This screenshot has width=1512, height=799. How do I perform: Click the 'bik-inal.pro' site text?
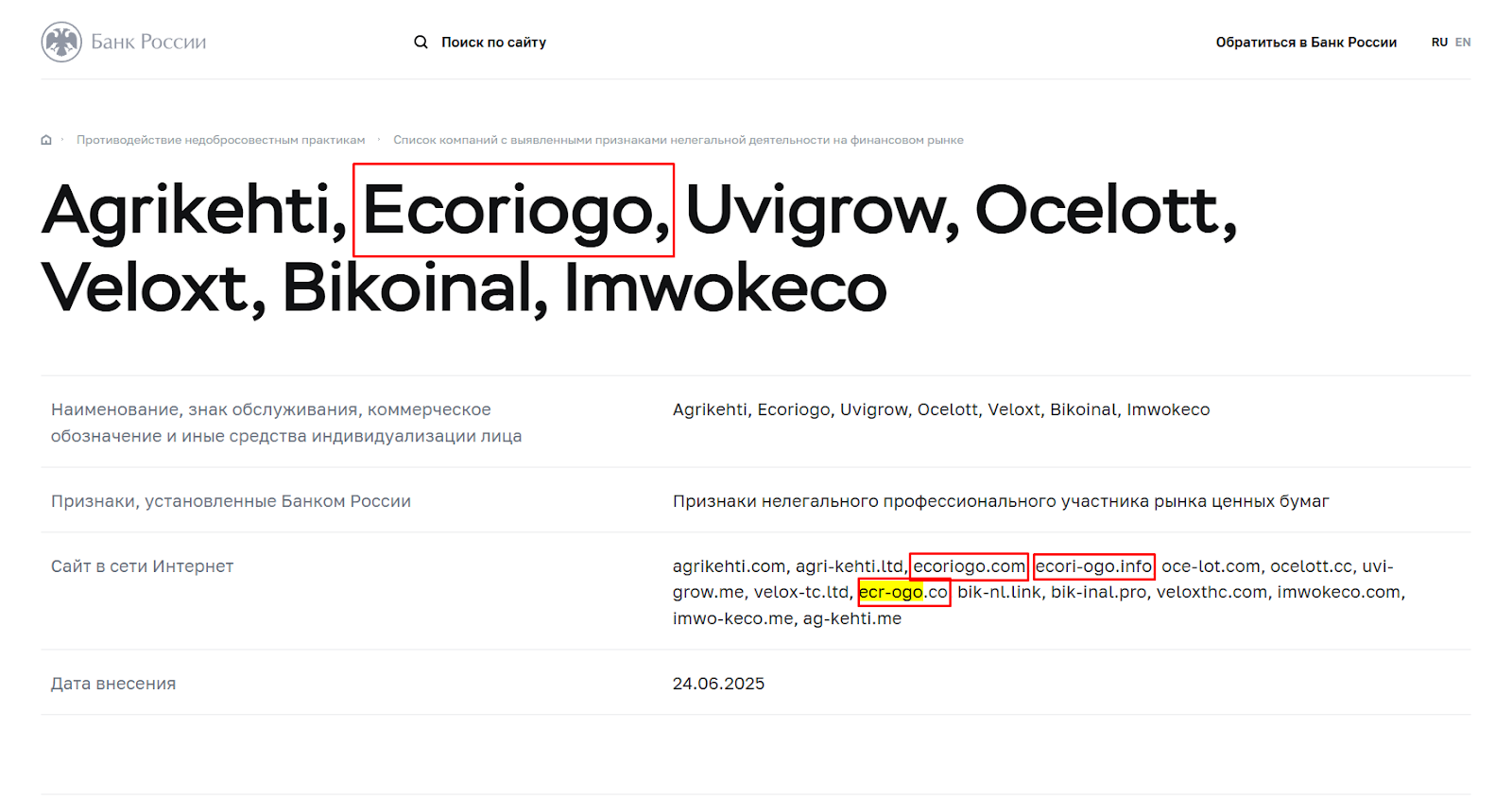(x=1099, y=592)
